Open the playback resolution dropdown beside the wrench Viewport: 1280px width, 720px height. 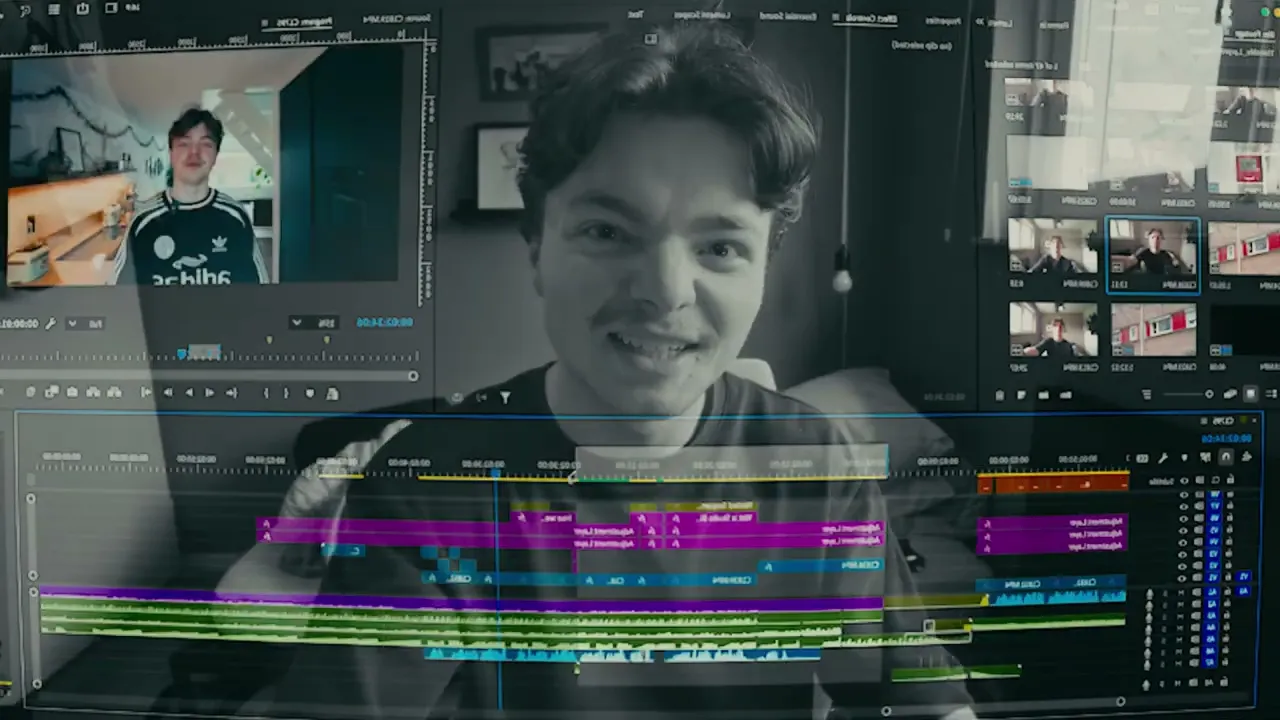(86, 323)
